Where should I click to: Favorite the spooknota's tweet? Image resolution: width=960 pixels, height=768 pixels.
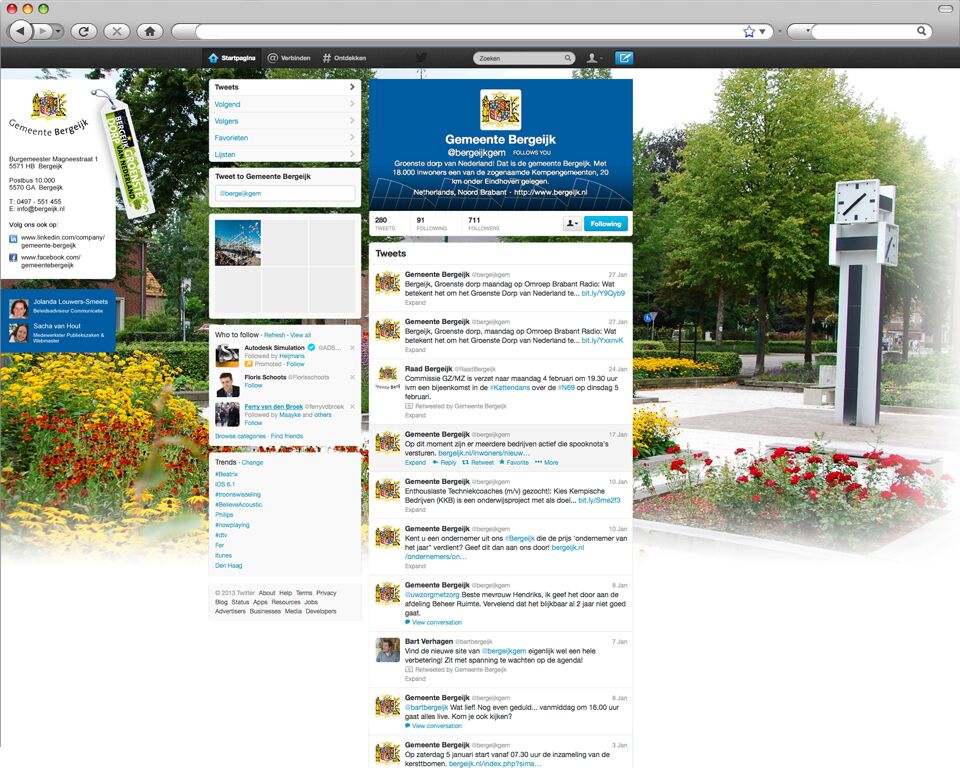[514, 462]
